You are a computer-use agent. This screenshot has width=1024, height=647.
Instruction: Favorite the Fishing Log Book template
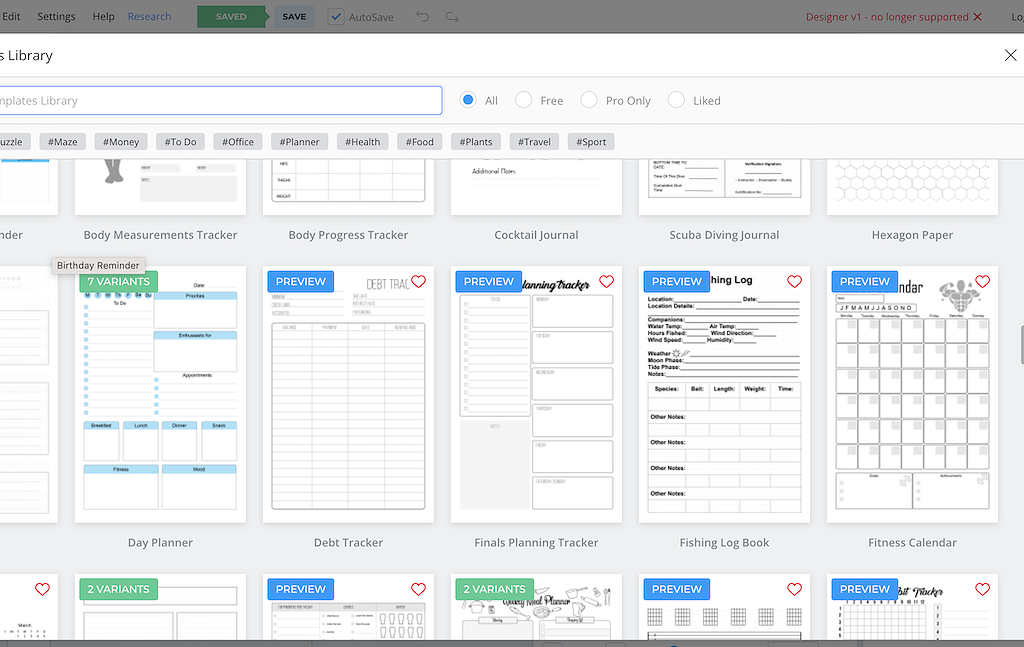click(x=794, y=282)
